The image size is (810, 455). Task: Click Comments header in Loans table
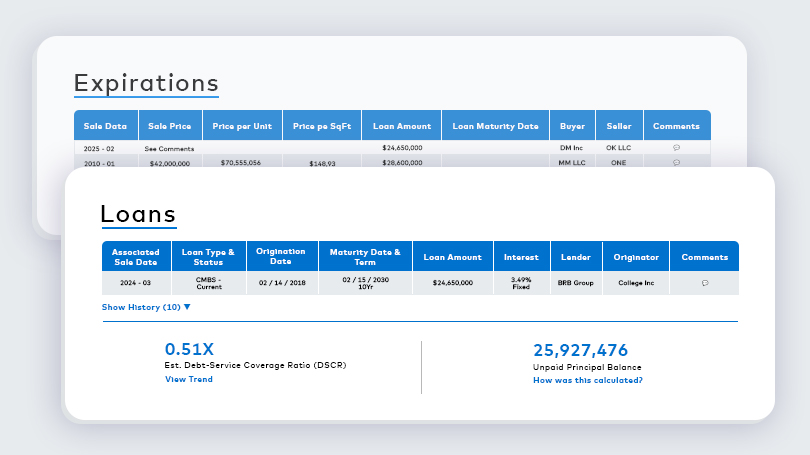pos(704,256)
